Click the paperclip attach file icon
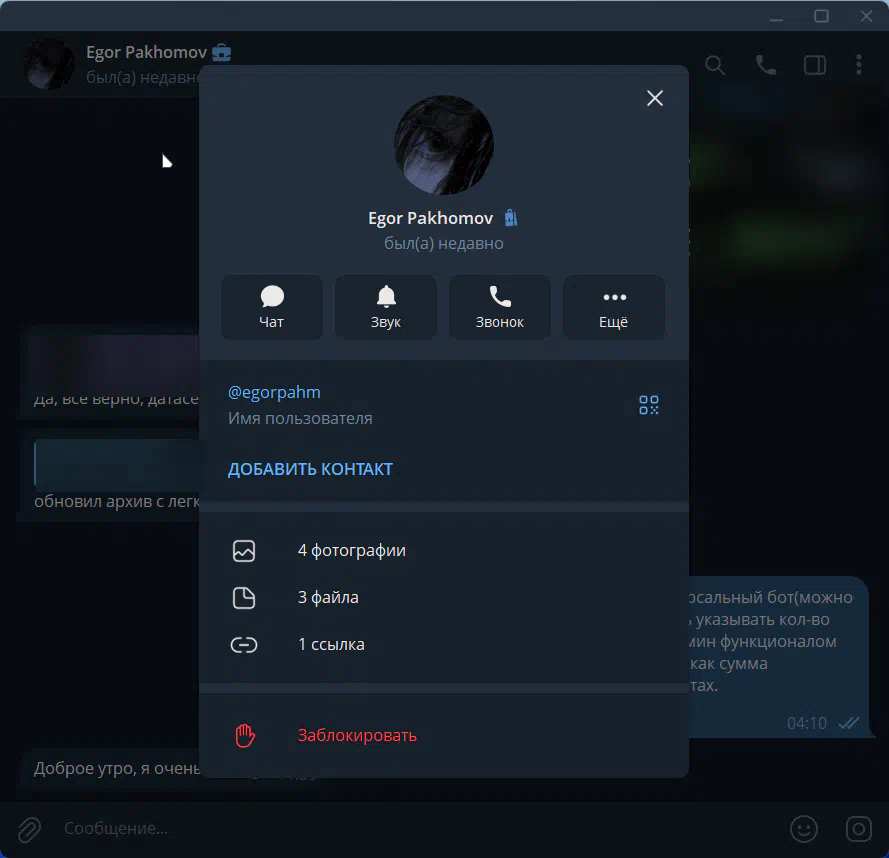Screen dimensions: 889x858 coord(30,828)
